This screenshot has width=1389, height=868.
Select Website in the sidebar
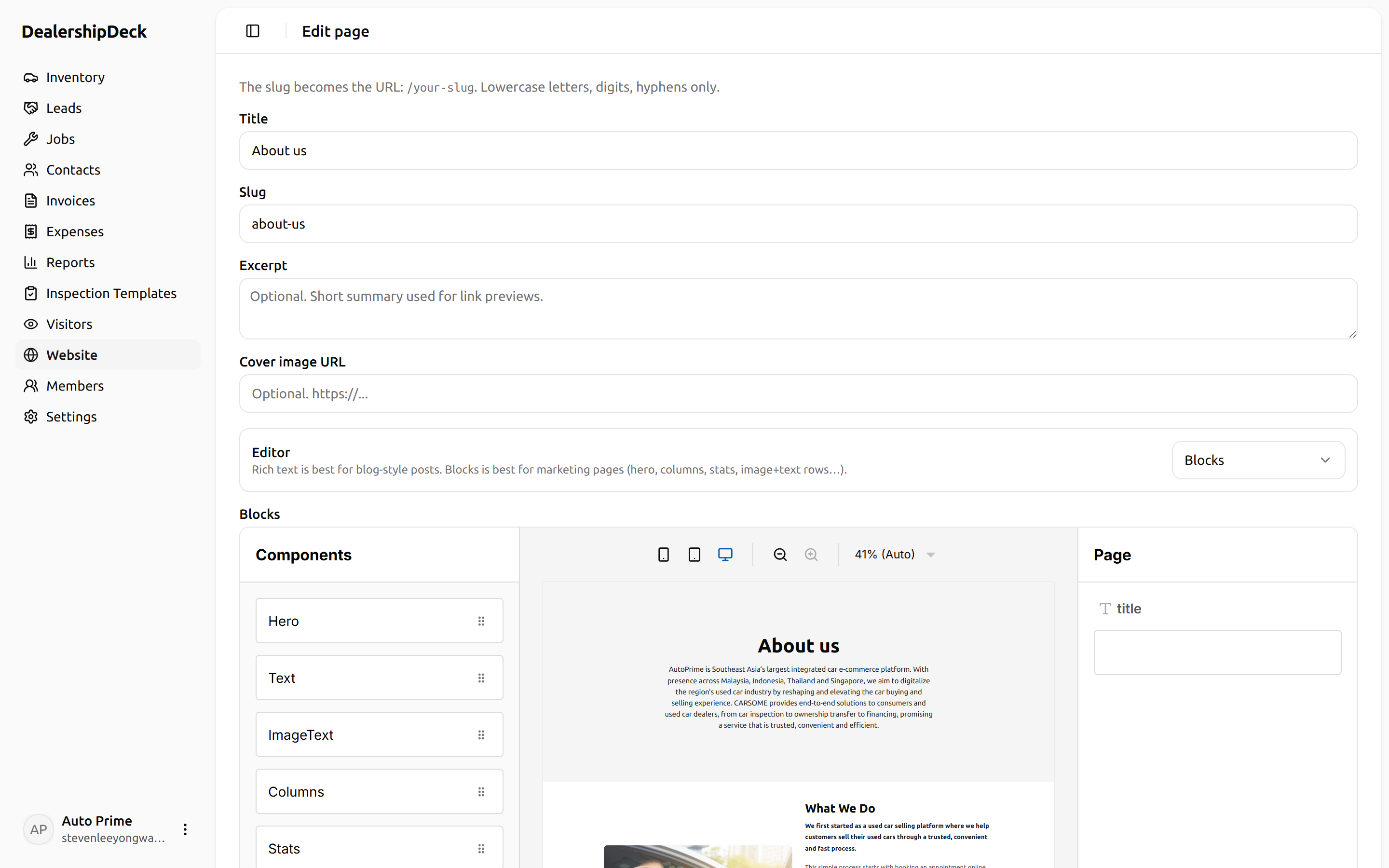tap(108, 355)
